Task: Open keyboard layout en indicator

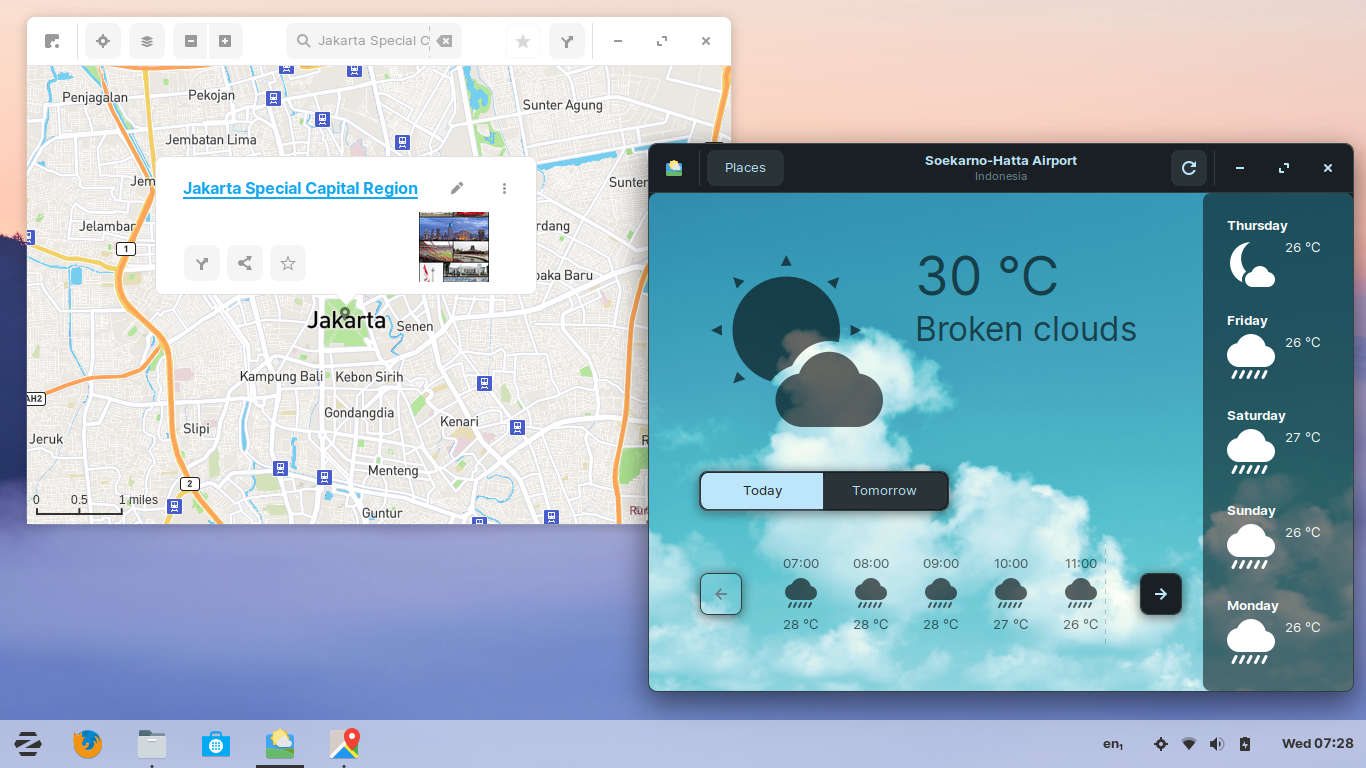Action: (x=1113, y=744)
